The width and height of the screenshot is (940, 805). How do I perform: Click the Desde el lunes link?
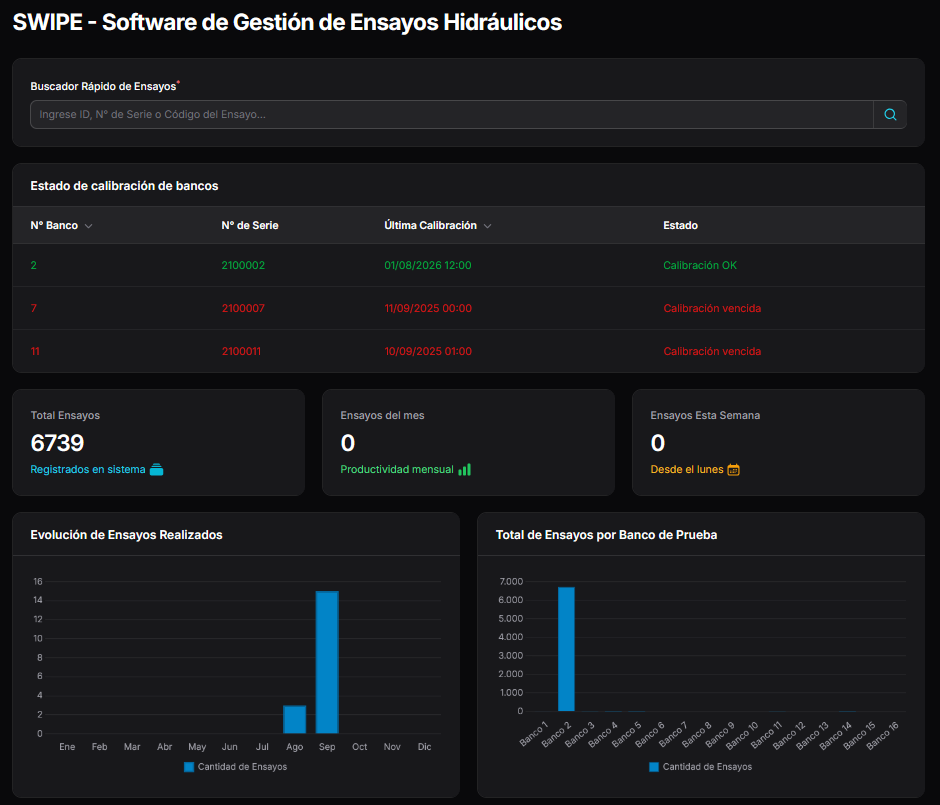(x=687, y=469)
